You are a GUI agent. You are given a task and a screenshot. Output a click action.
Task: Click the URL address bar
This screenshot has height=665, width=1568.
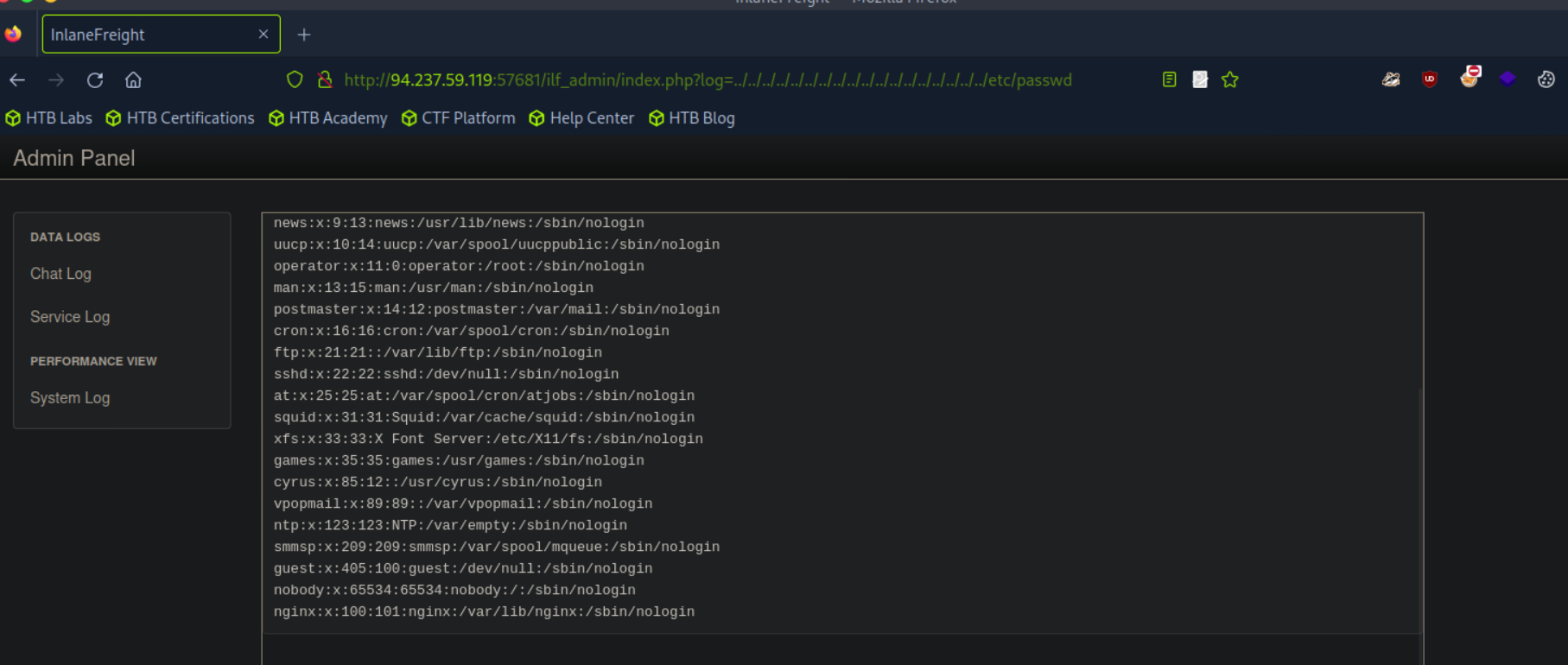[708, 80]
